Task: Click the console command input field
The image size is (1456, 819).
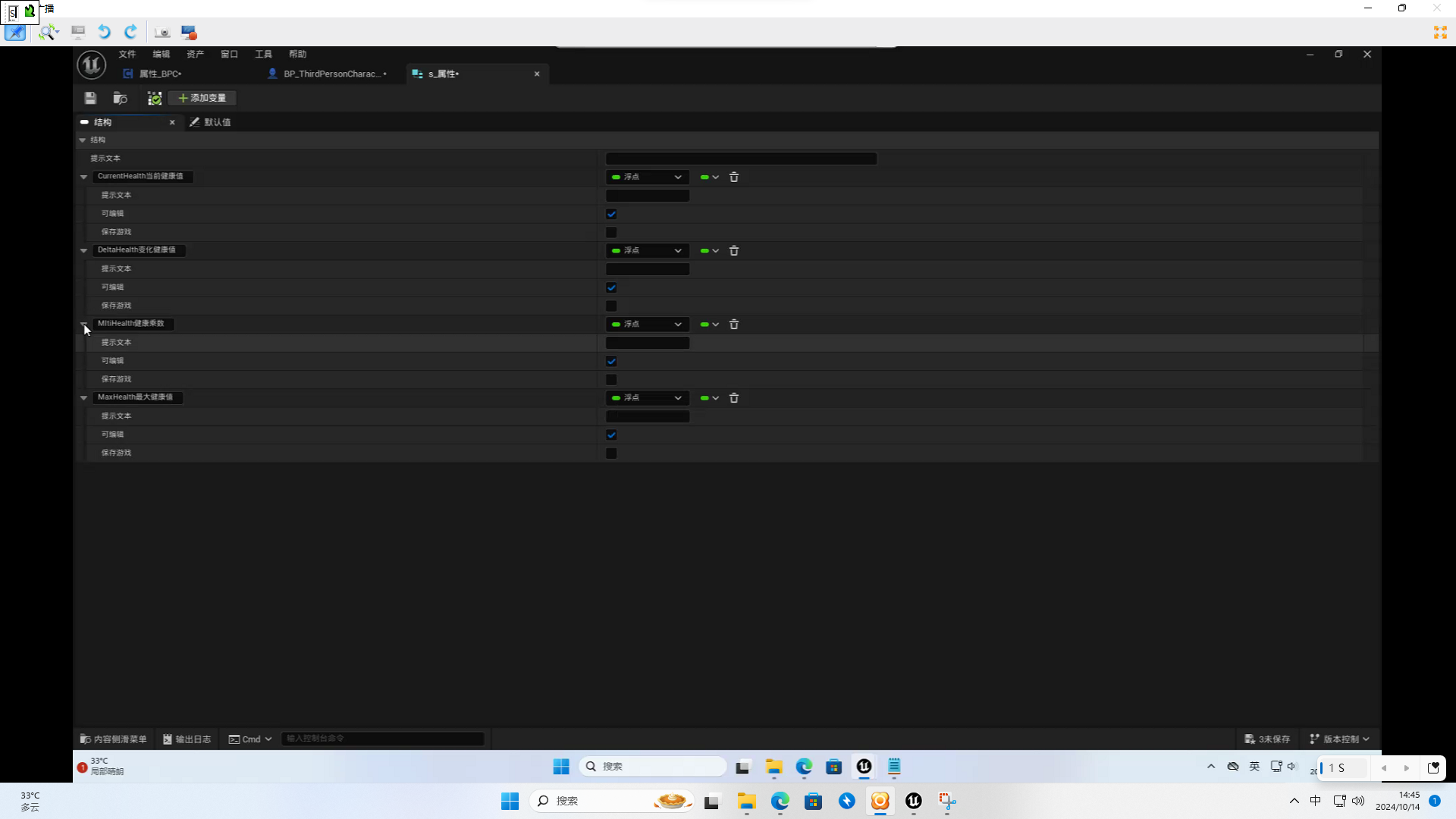Action: (383, 739)
